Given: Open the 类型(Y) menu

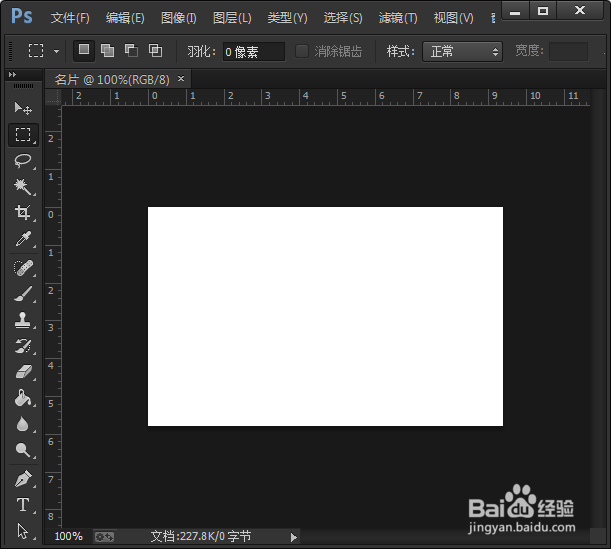Looking at the screenshot, I should pos(288,18).
